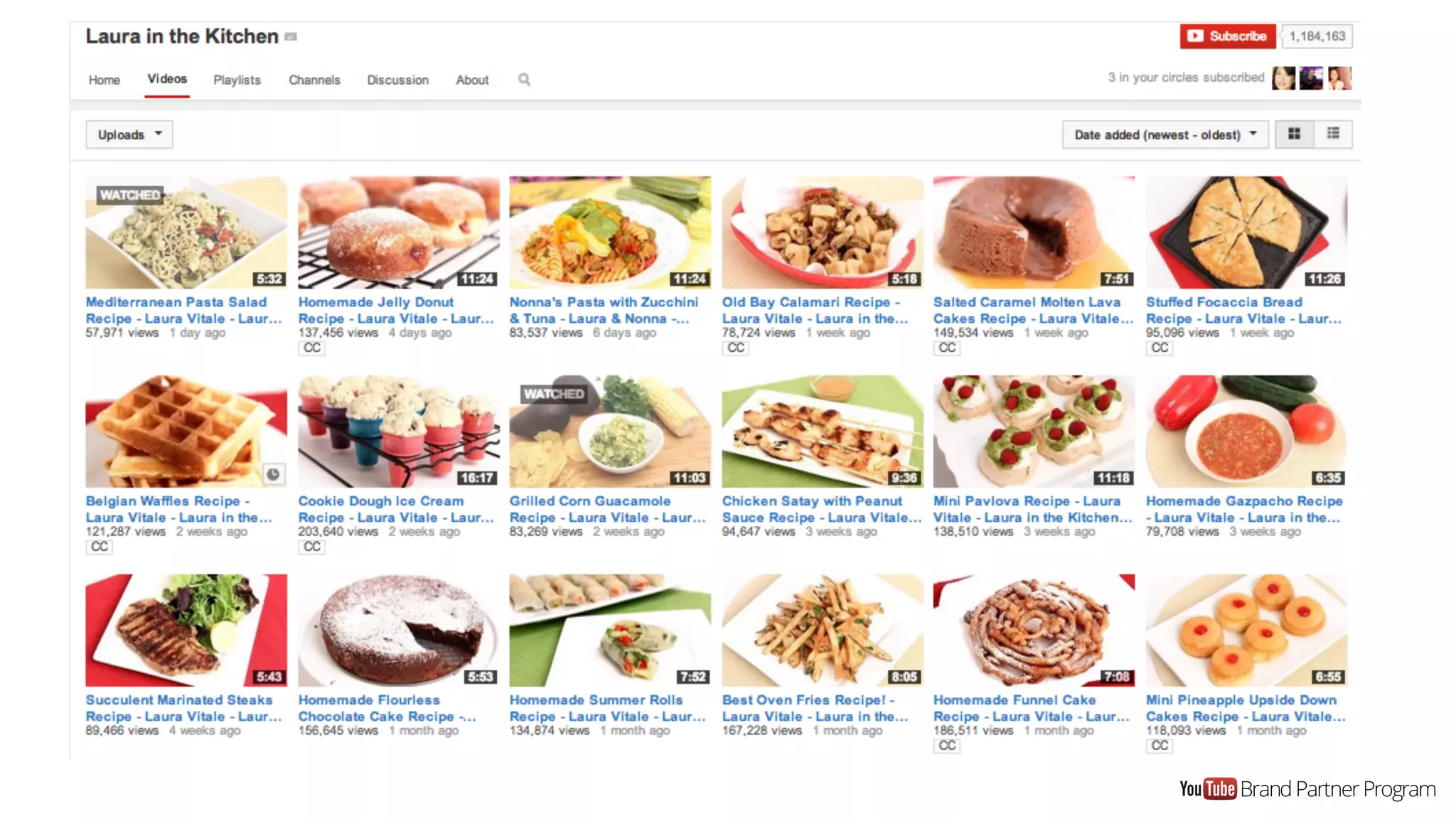Image resolution: width=1456 pixels, height=819 pixels.
Task: Switch to list view layout
Action: click(1333, 134)
